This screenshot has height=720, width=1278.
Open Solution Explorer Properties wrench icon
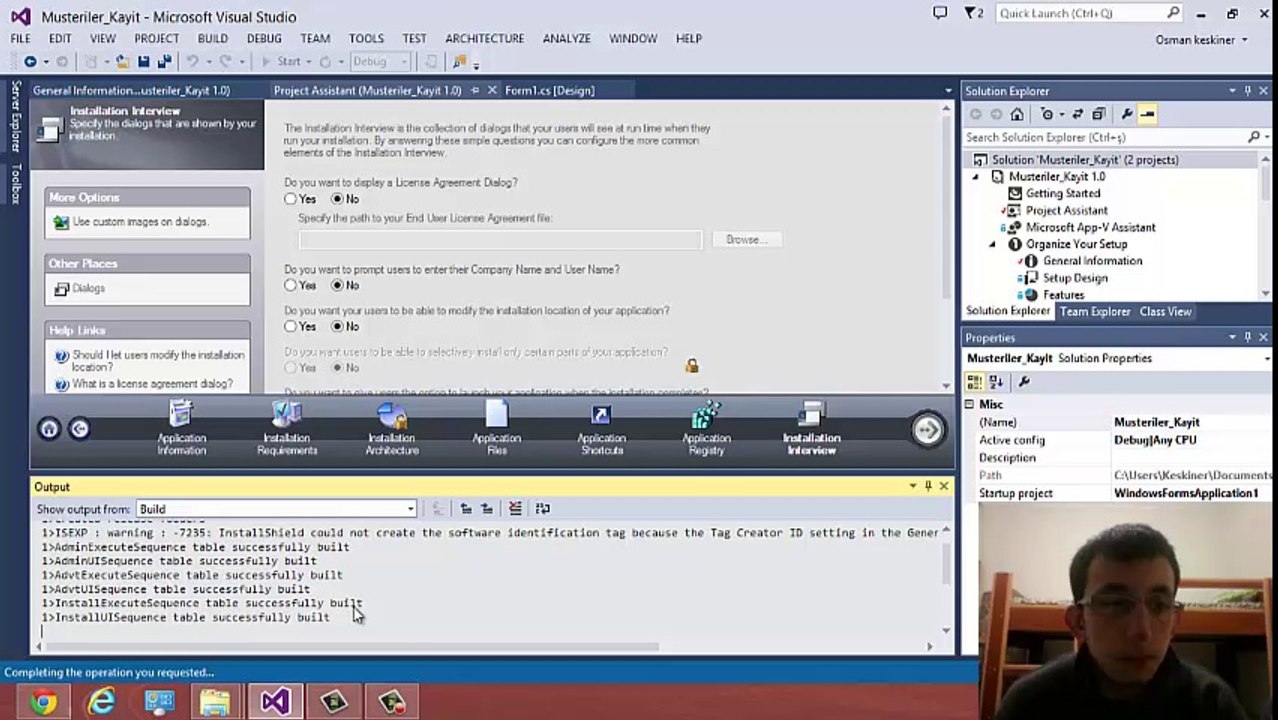pos(1126,114)
